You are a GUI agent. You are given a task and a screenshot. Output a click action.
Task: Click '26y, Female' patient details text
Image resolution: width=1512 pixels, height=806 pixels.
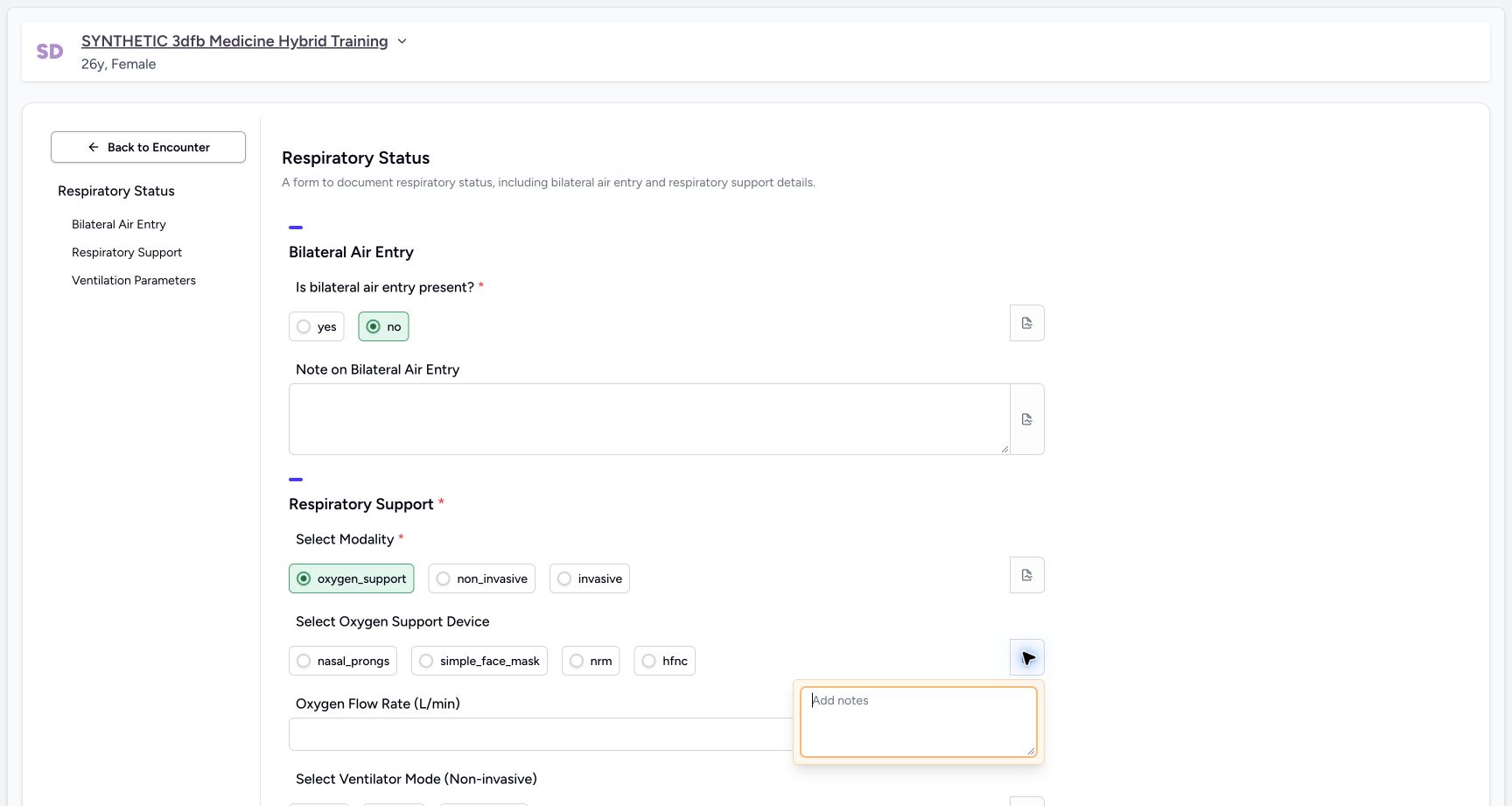pyautogui.click(x=119, y=64)
